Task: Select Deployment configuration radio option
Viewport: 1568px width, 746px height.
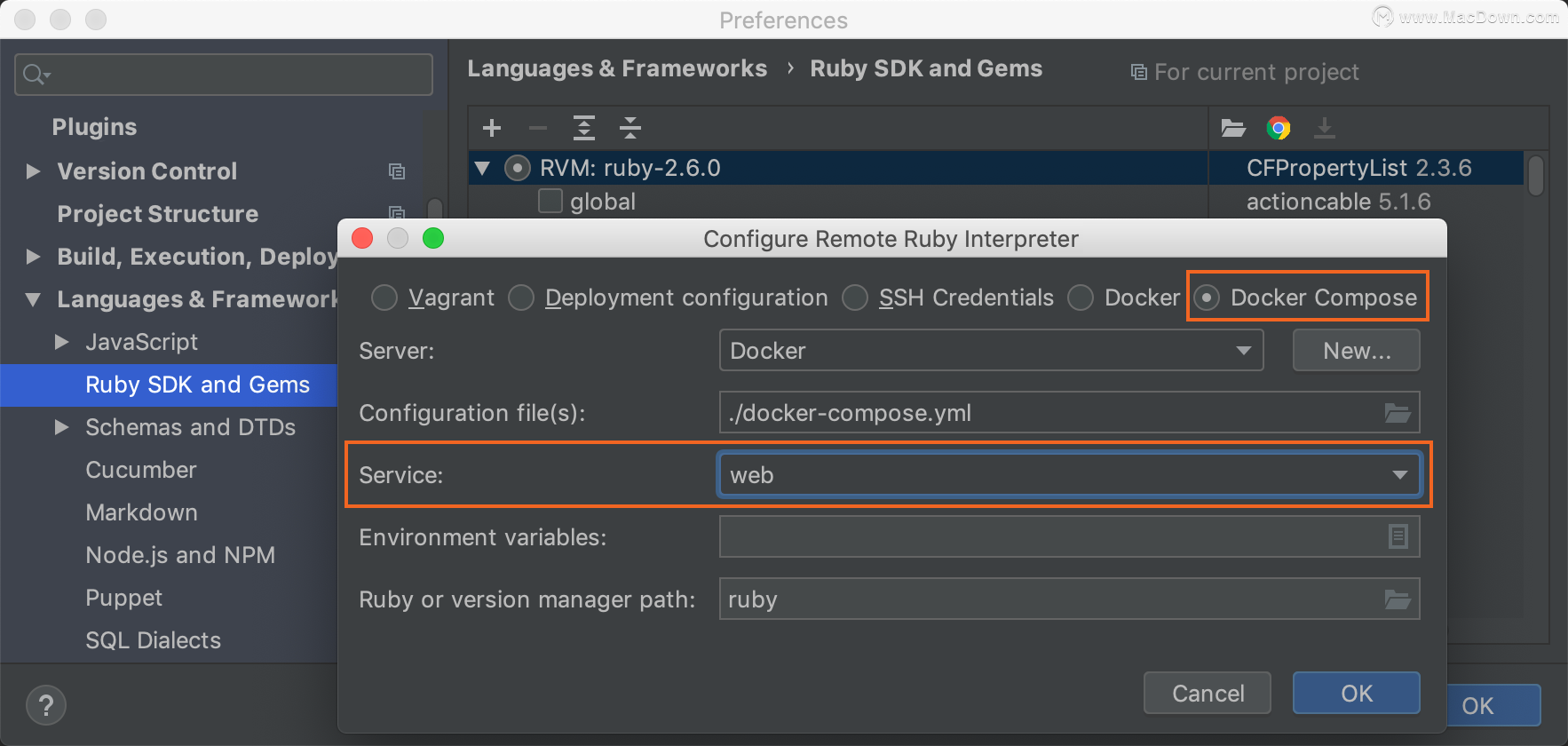Action: pyautogui.click(x=521, y=298)
